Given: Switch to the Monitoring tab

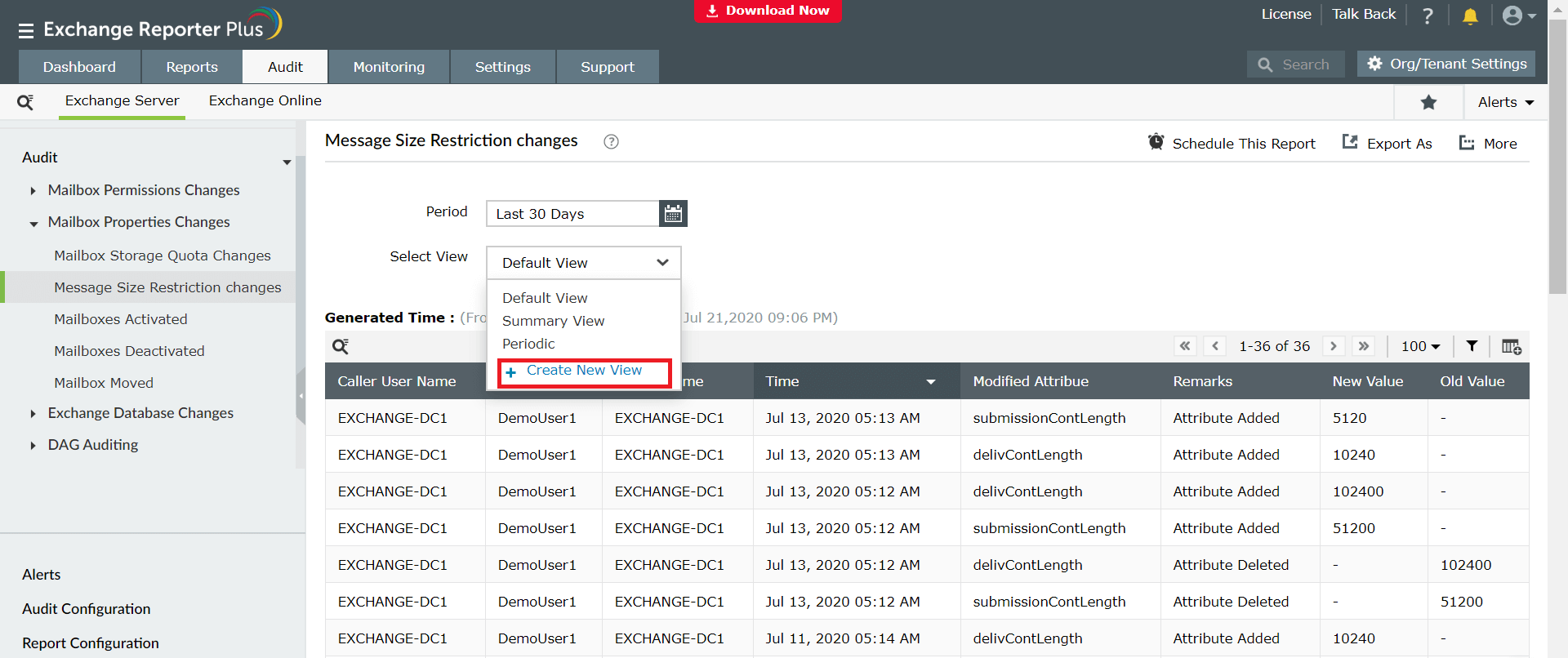Looking at the screenshot, I should pos(389,67).
